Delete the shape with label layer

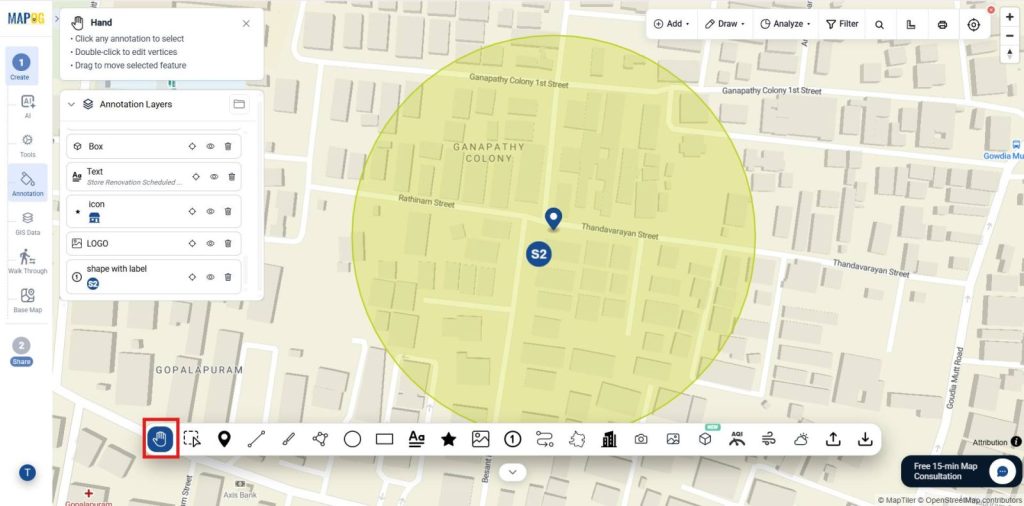(228, 277)
